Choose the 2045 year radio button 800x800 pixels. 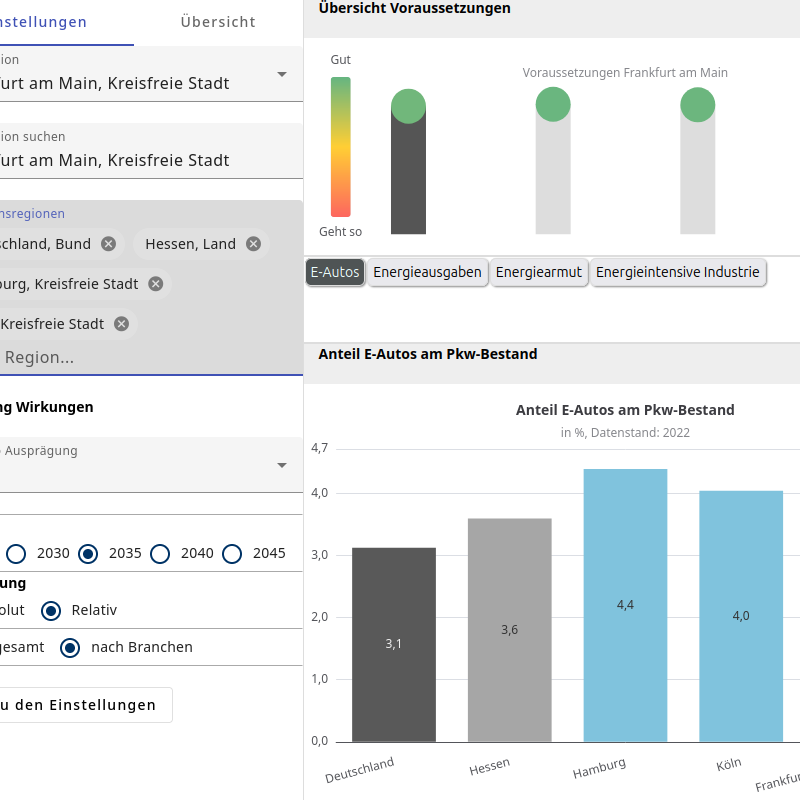233,553
